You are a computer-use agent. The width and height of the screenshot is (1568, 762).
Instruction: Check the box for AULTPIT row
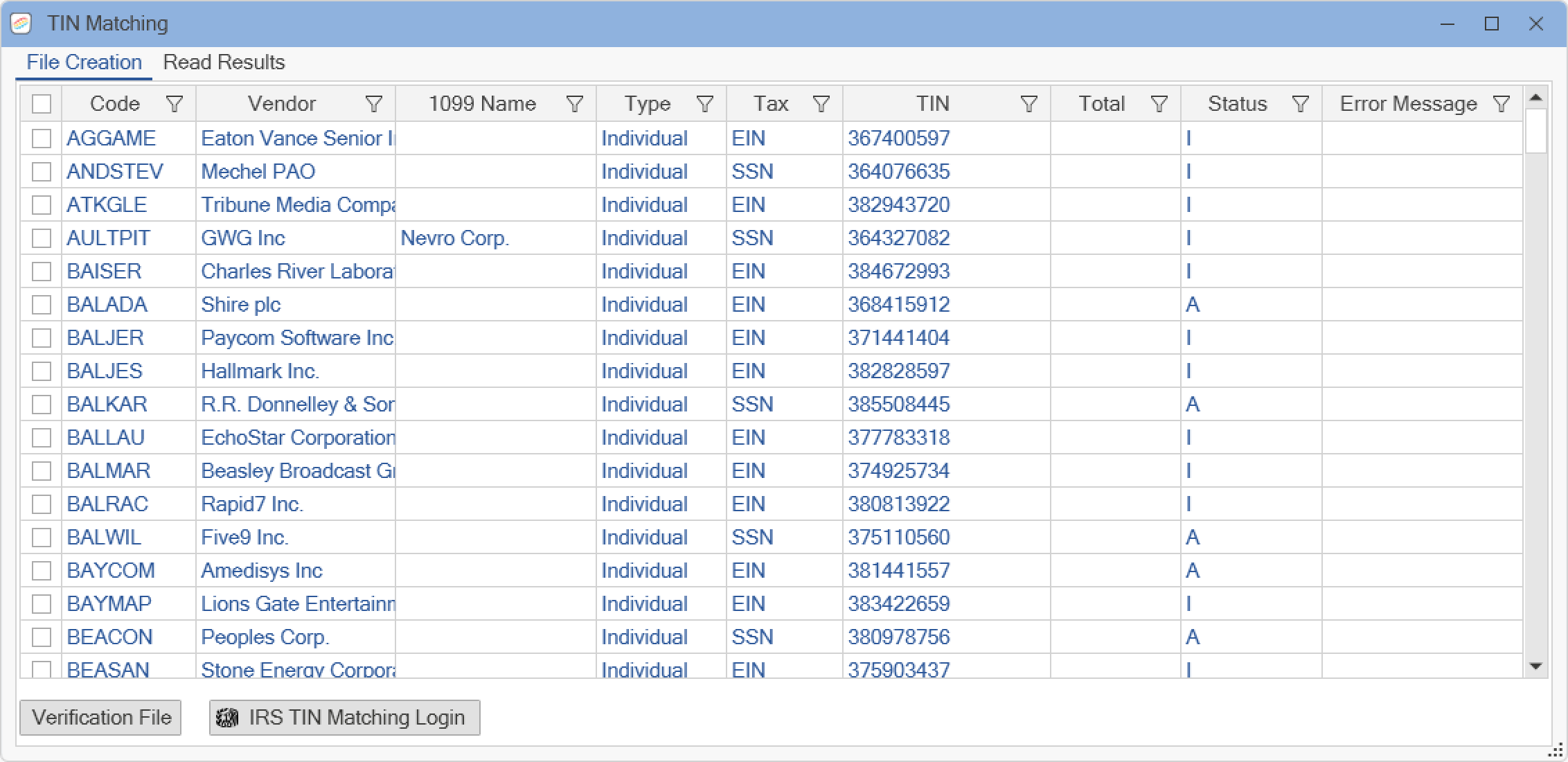42,238
